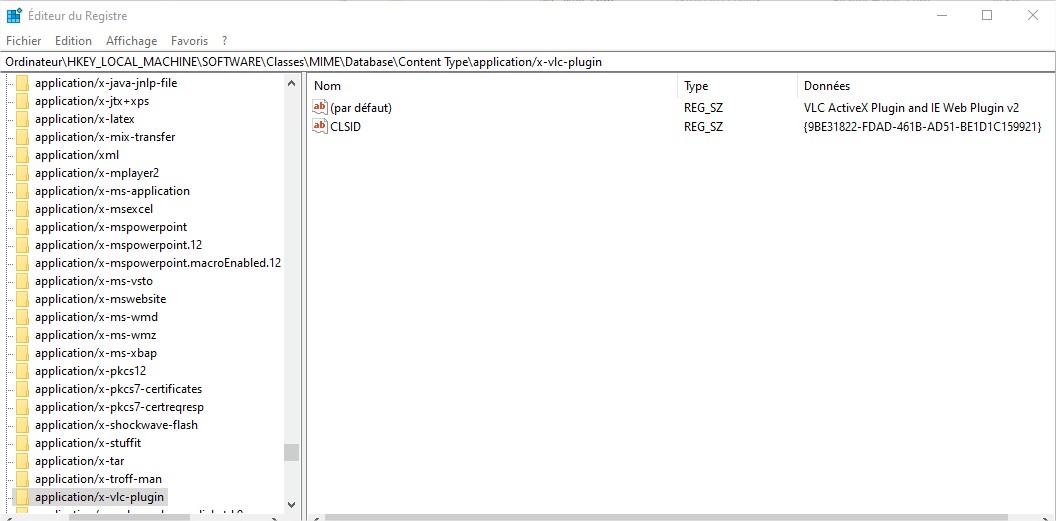The width and height of the screenshot is (1056, 521).
Task: Click the VLC ActiveX Plugin data value
Action: pyautogui.click(x=911, y=108)
